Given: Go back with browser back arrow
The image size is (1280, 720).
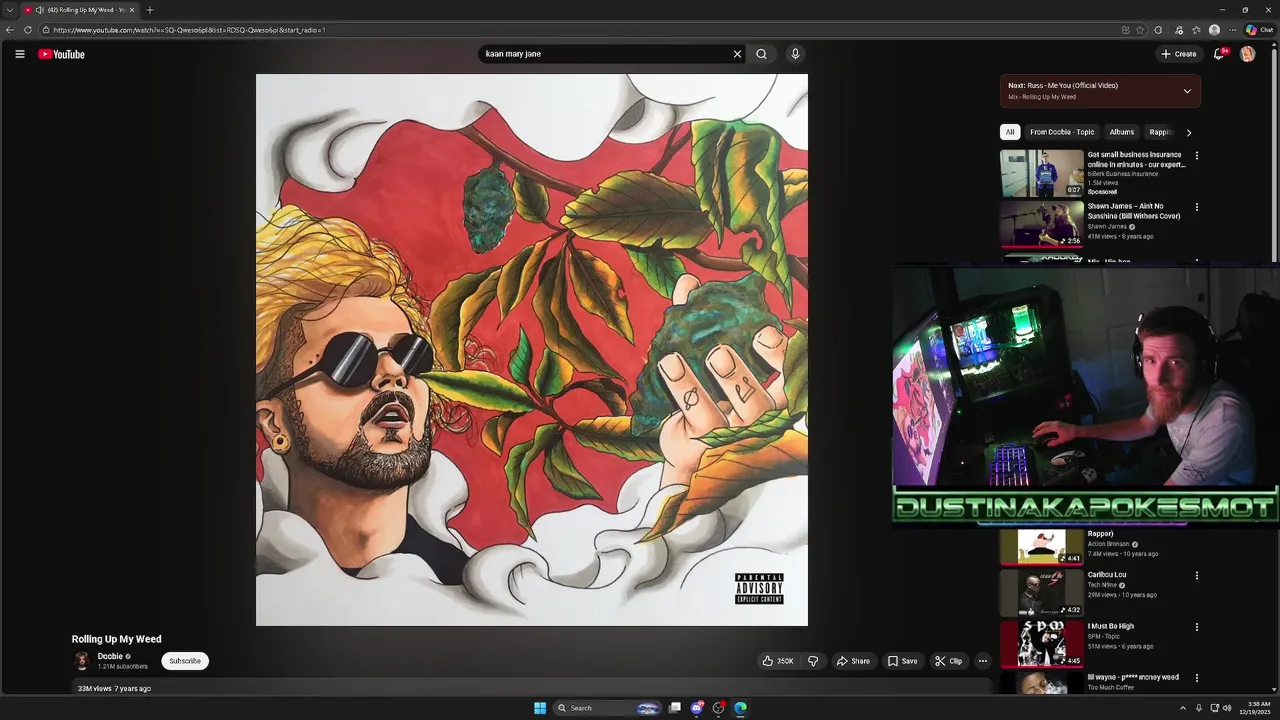Looking at the screenshot, I should tap(10, 30).
